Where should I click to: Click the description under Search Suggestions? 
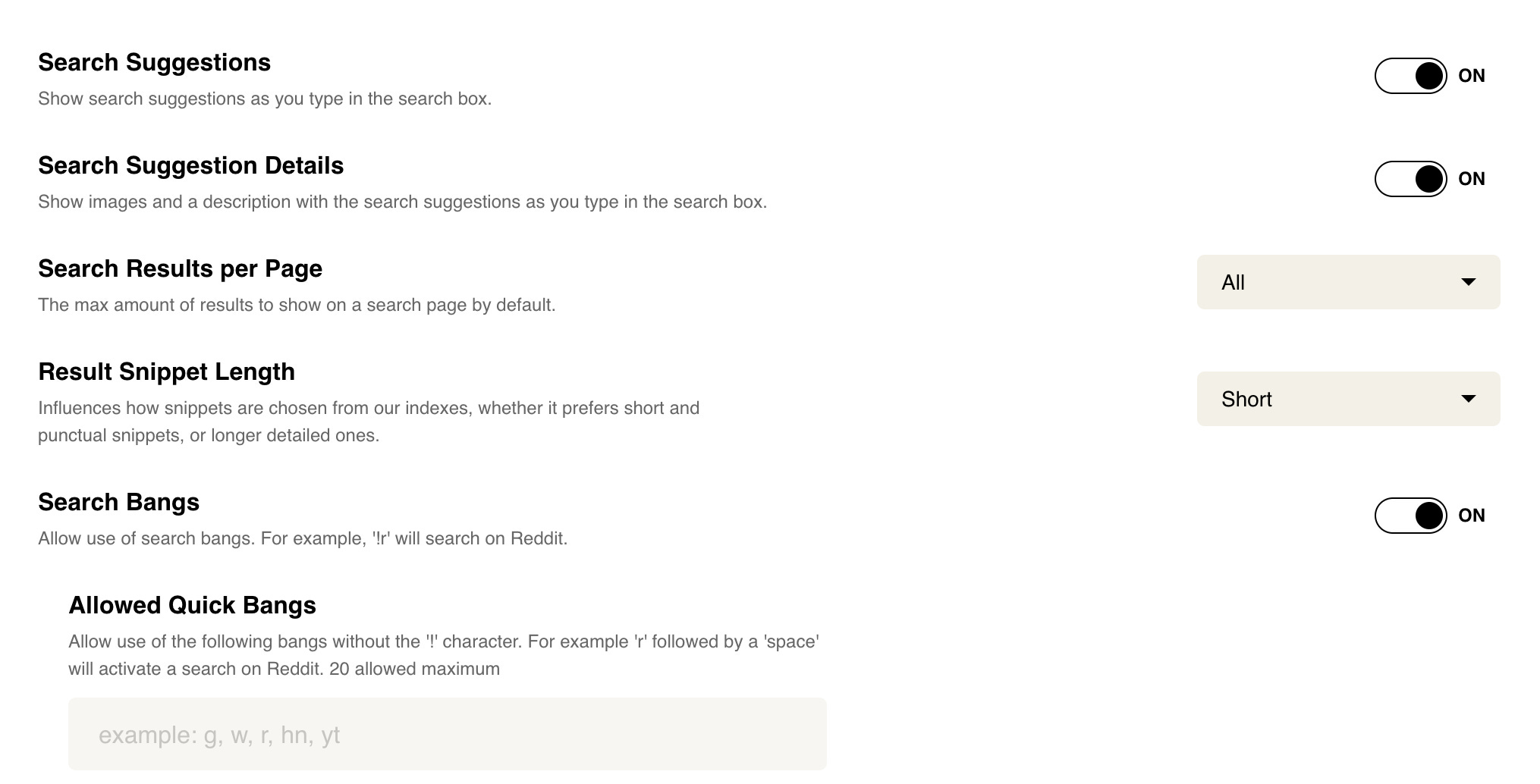pos(265,99)
